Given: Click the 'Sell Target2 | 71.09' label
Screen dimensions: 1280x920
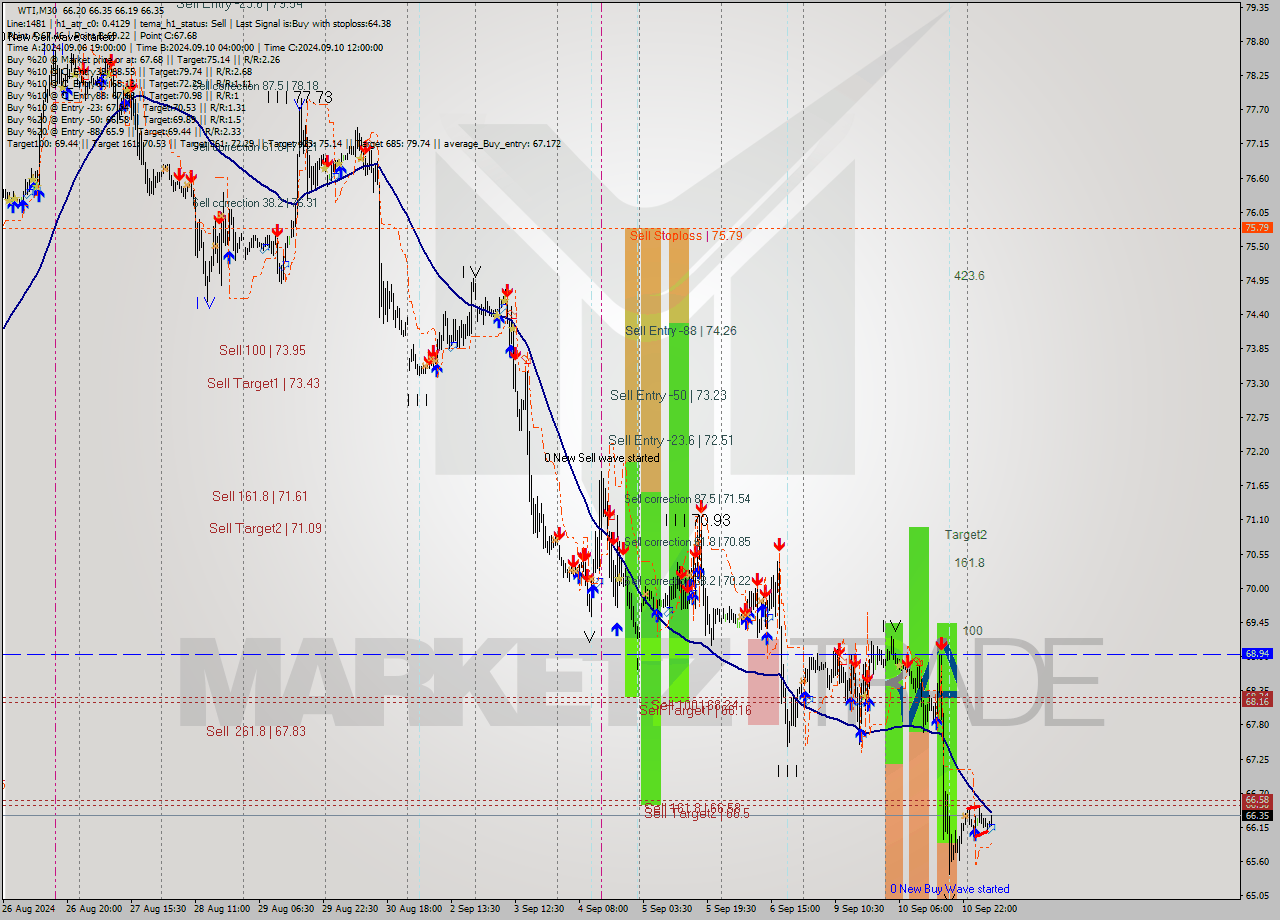Looking at the screenshot, I should click(266, 529).
